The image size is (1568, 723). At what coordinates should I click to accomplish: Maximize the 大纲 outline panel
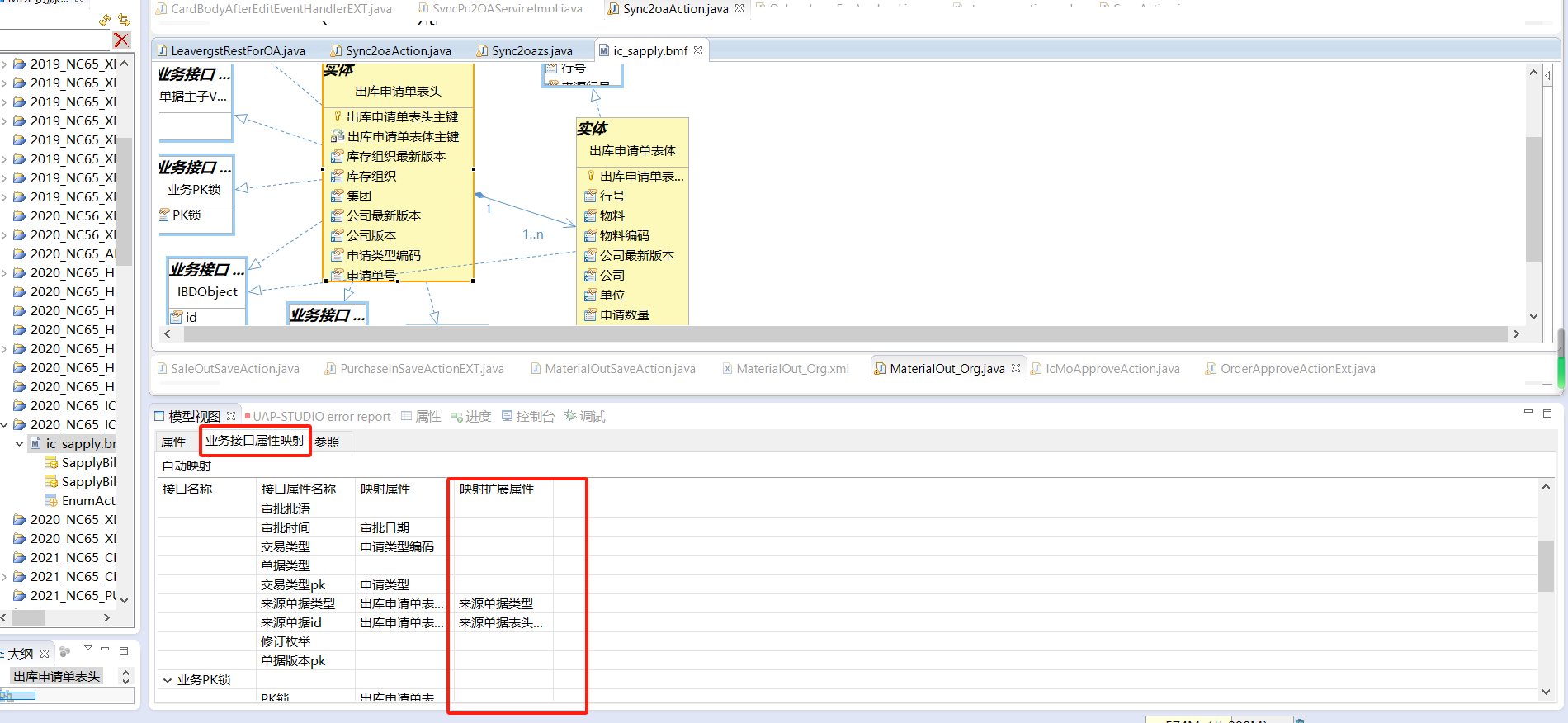(124, 650)
